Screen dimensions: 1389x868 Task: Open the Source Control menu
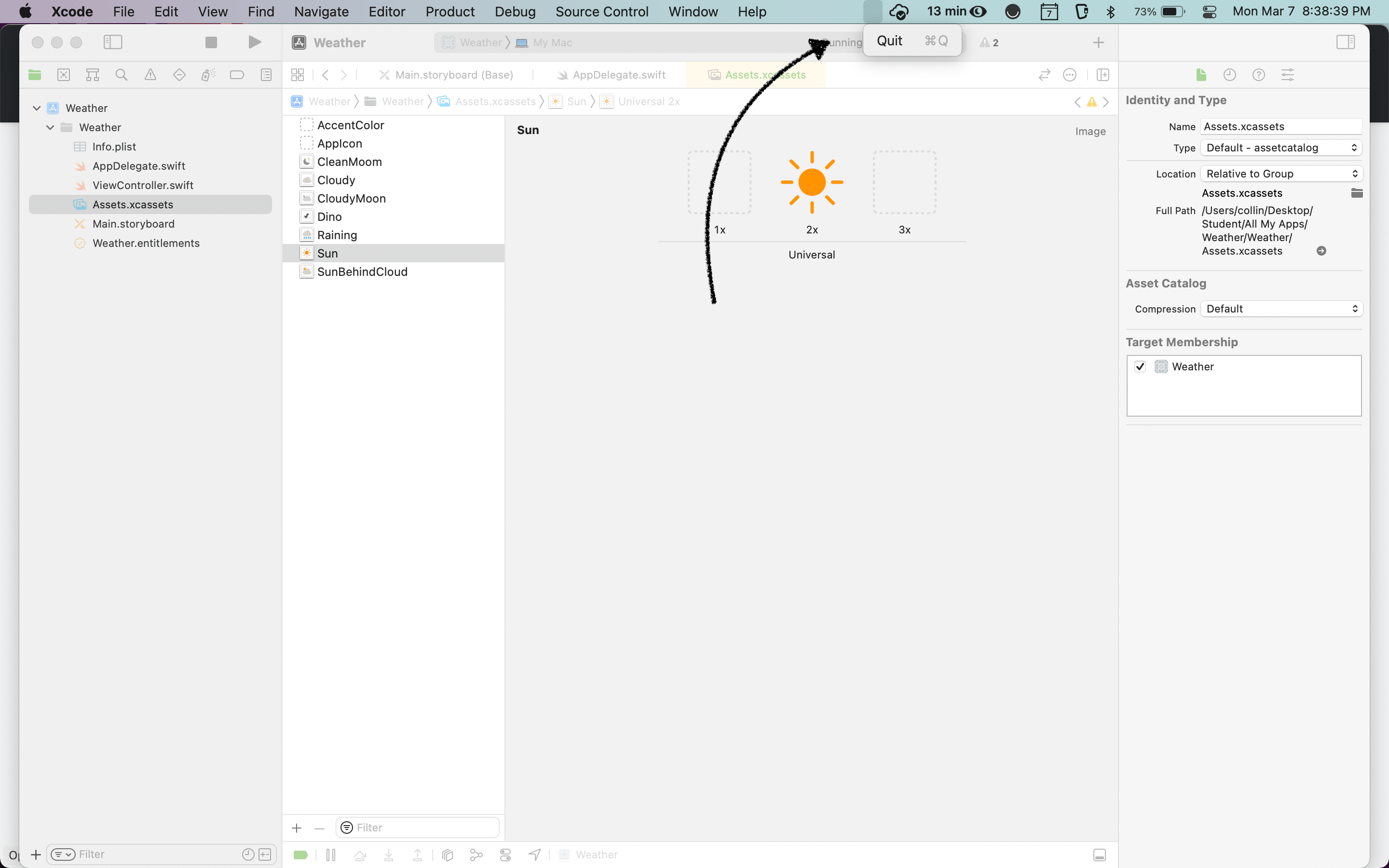(601, 12)
